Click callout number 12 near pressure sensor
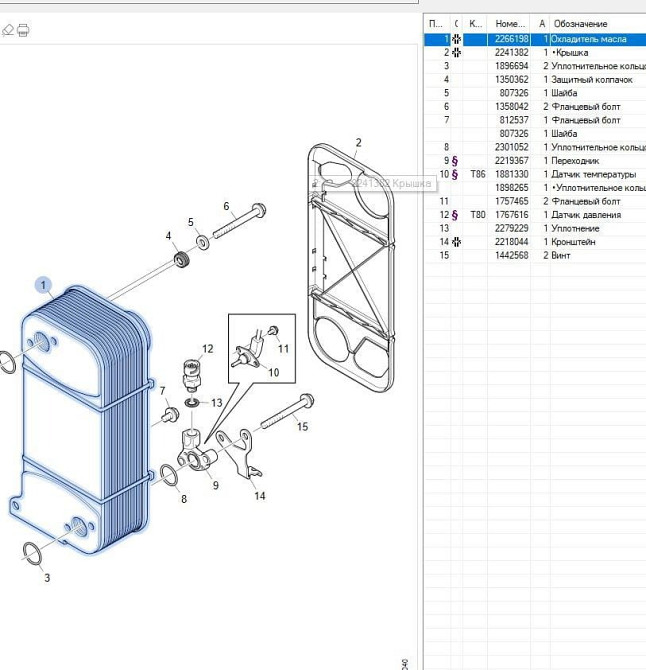Viewport: 646px width, 670px height. coord(208,349)
